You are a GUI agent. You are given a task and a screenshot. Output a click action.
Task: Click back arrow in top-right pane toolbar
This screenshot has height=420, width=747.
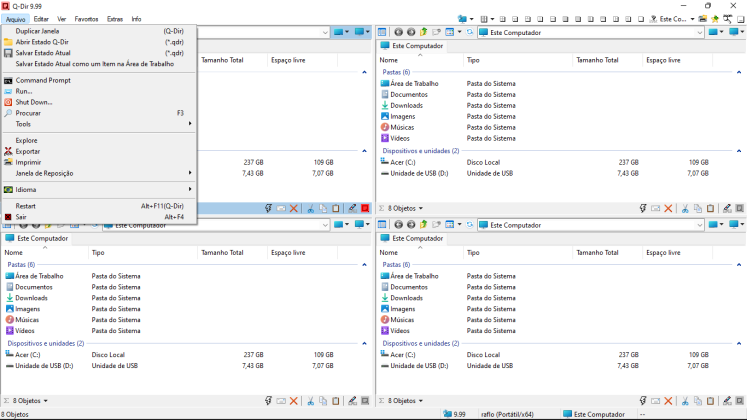(398, 32)
